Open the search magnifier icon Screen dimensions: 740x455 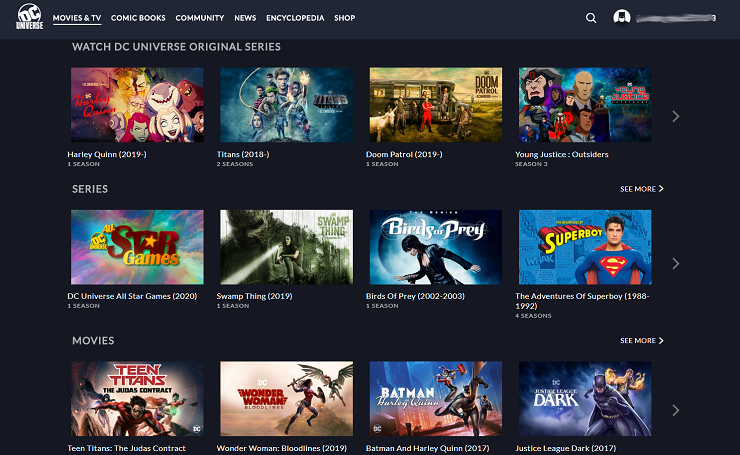click(x=591, y=18)
